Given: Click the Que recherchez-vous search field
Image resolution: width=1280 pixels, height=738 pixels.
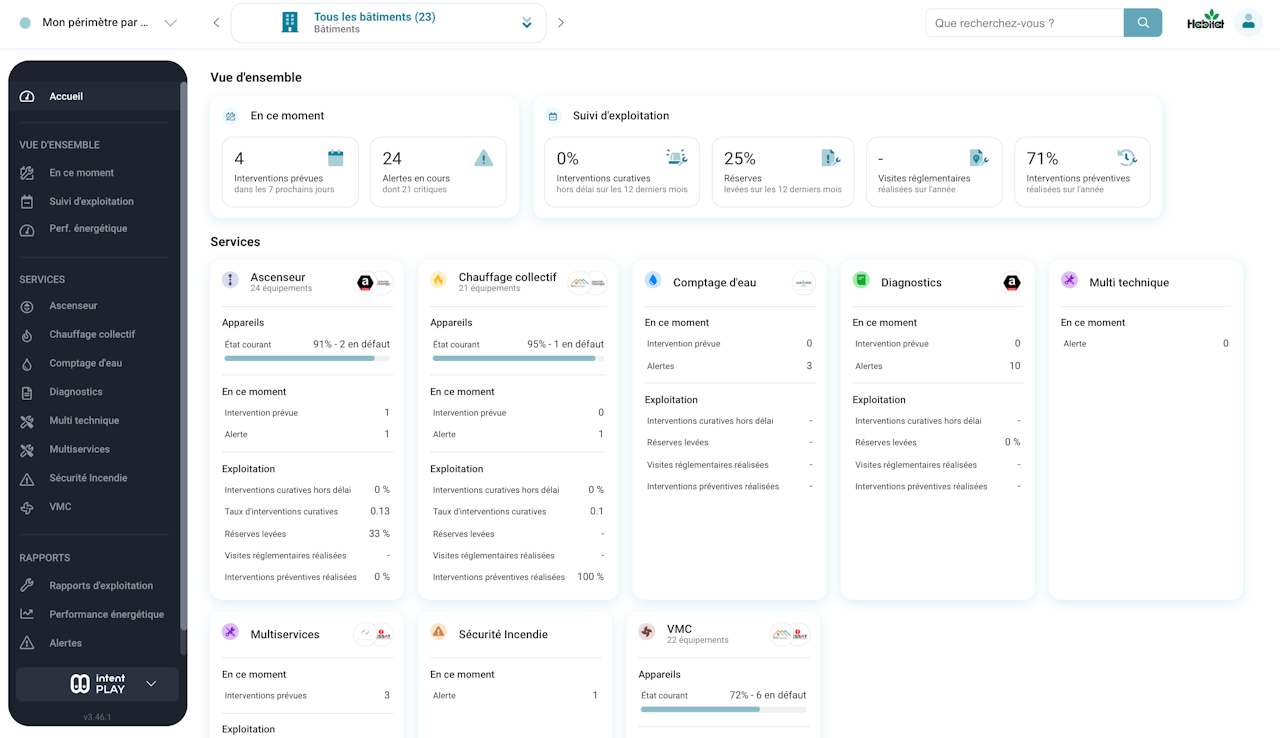Looking at the screenshot, I should (1024, 23).
